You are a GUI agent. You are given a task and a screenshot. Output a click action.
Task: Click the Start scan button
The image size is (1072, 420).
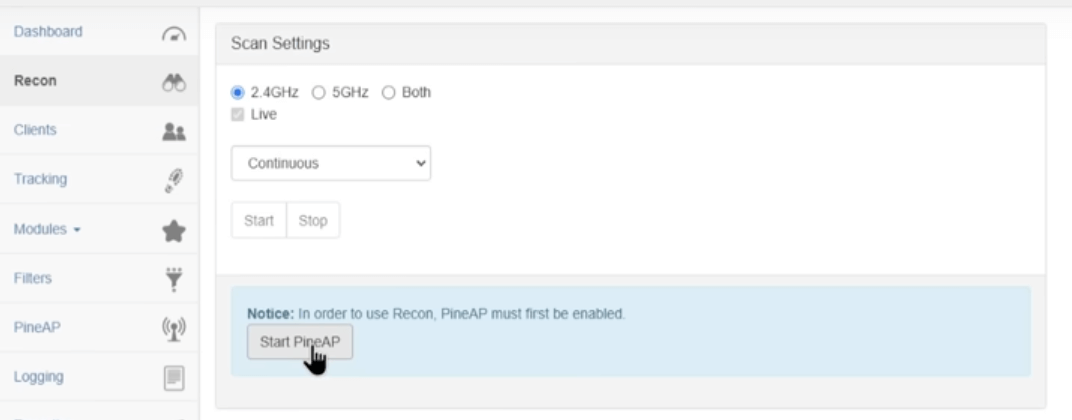259,220
